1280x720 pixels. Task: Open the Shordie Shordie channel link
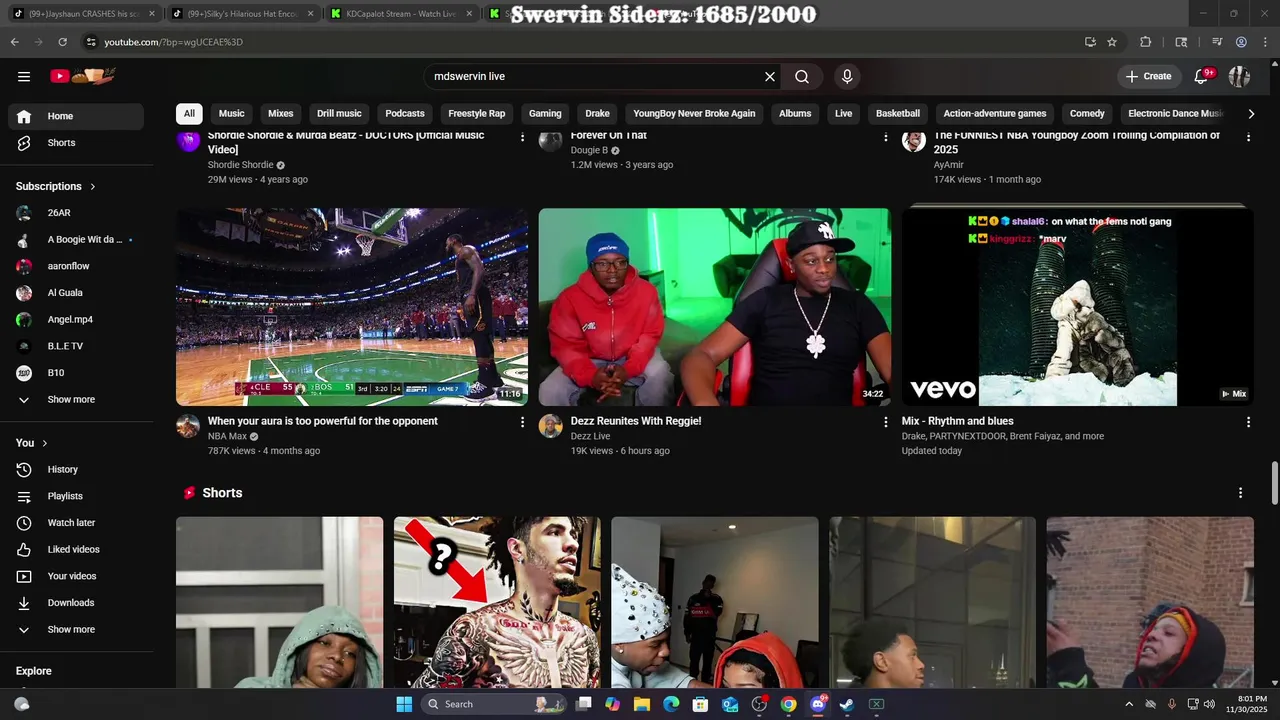(x=240, y=165)
